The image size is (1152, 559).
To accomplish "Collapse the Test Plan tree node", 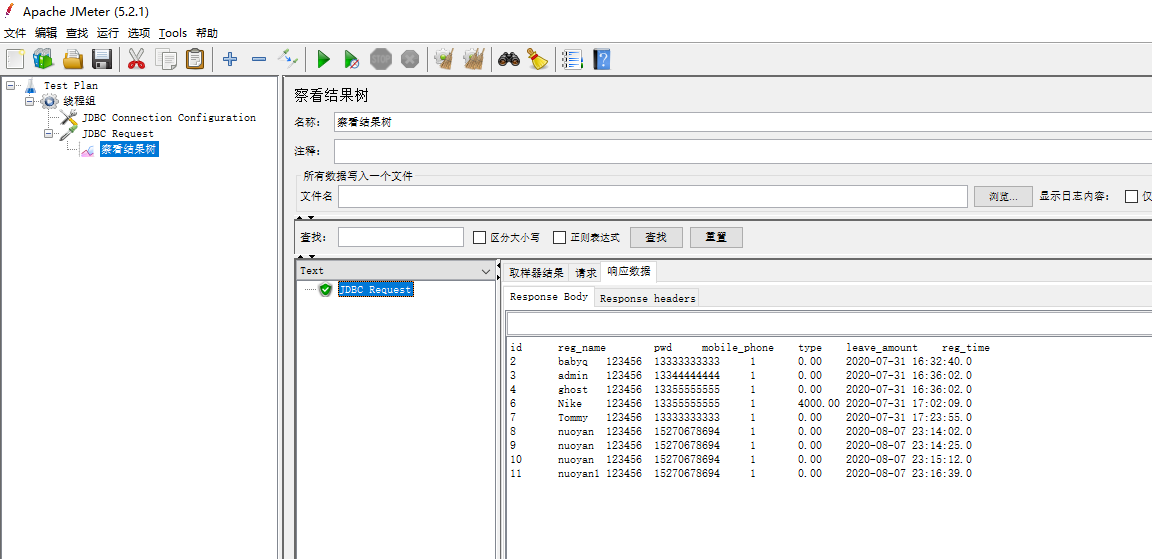I will click(x=11, y=86).
